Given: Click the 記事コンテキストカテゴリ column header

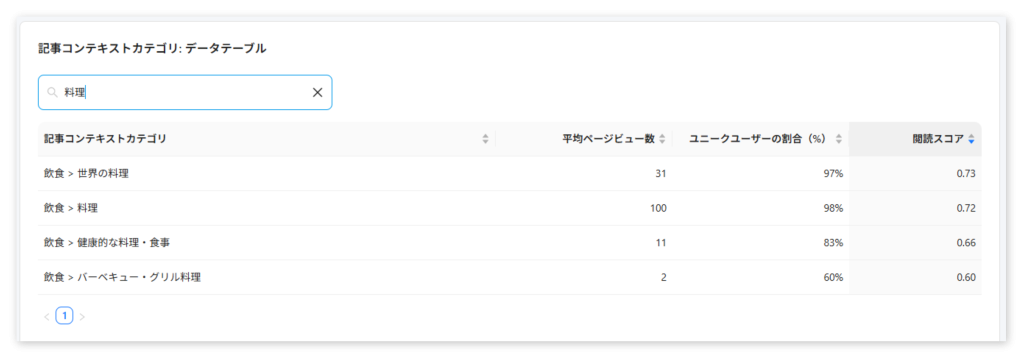Looking at the screenshot, I should coord(105,139).
